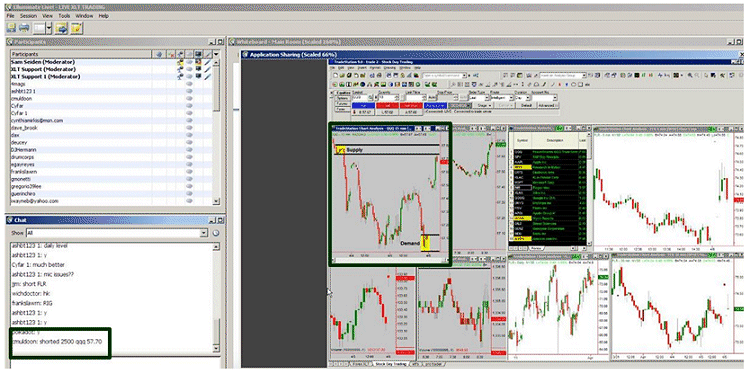Click the print icon in main toolbar
The width and height of the screenshot is (750, 374).
(x=24, y=28)
